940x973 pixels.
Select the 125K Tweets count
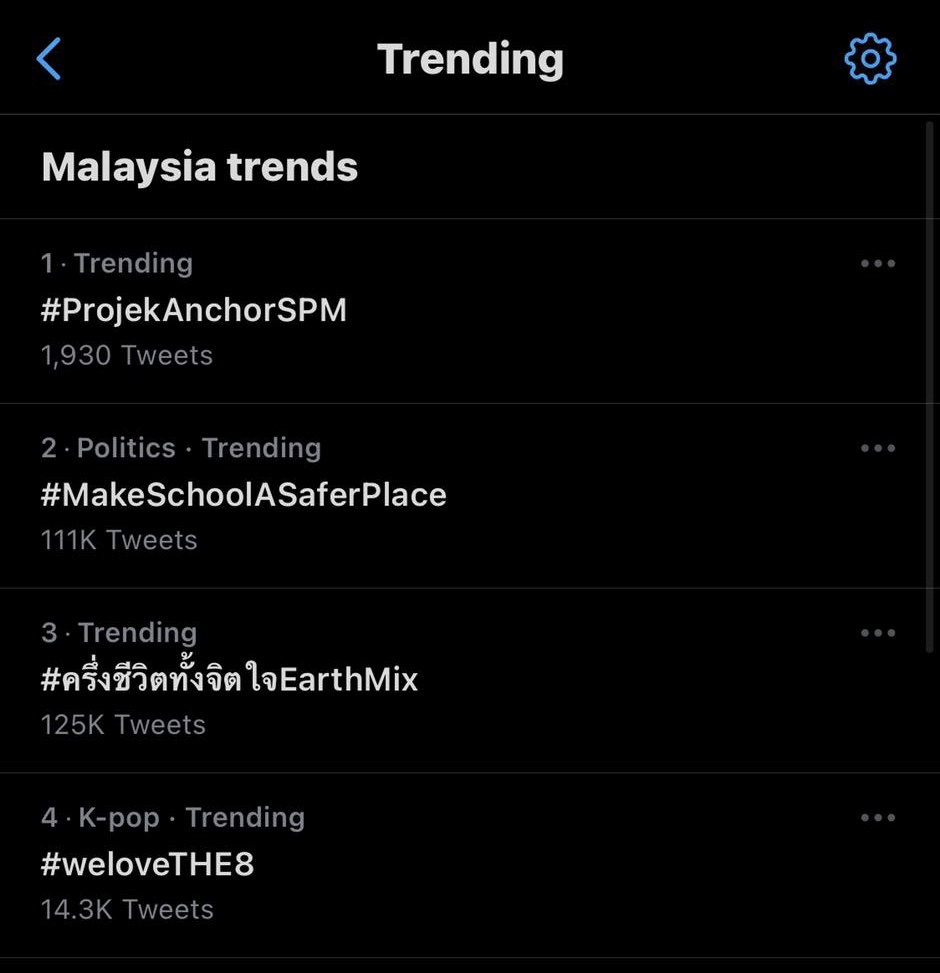point(123,725)
